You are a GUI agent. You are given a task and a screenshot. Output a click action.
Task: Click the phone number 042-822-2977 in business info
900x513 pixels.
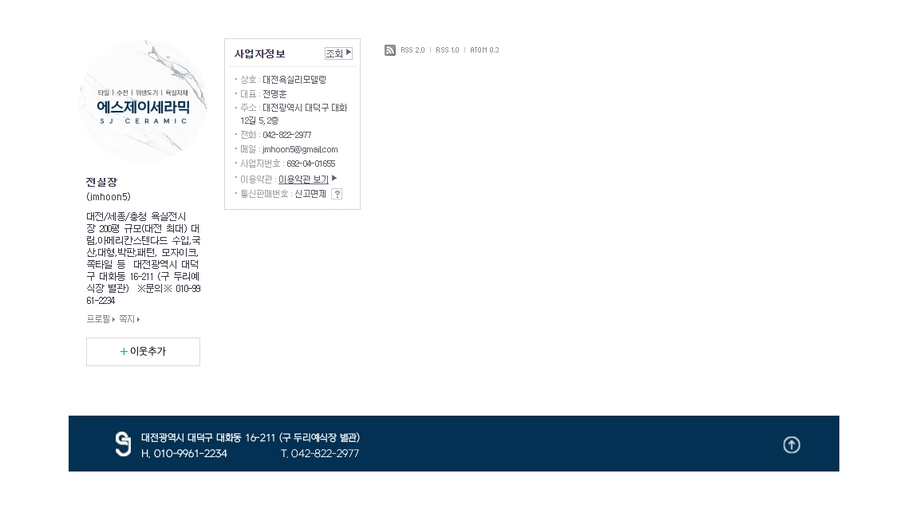click(x=287, y=135)
